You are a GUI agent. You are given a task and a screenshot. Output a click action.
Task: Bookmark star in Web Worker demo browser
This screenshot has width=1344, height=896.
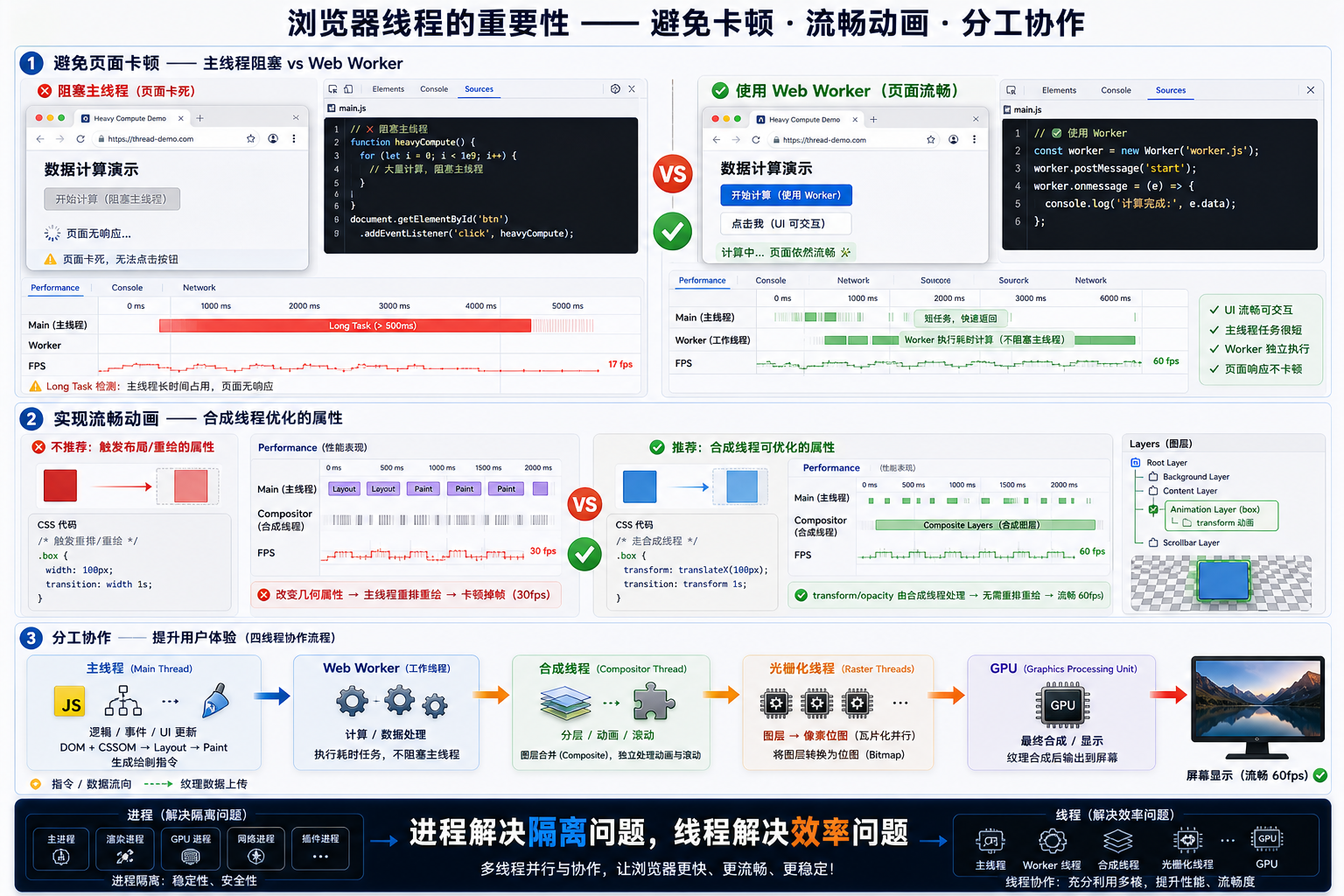[x=931, y=140]
